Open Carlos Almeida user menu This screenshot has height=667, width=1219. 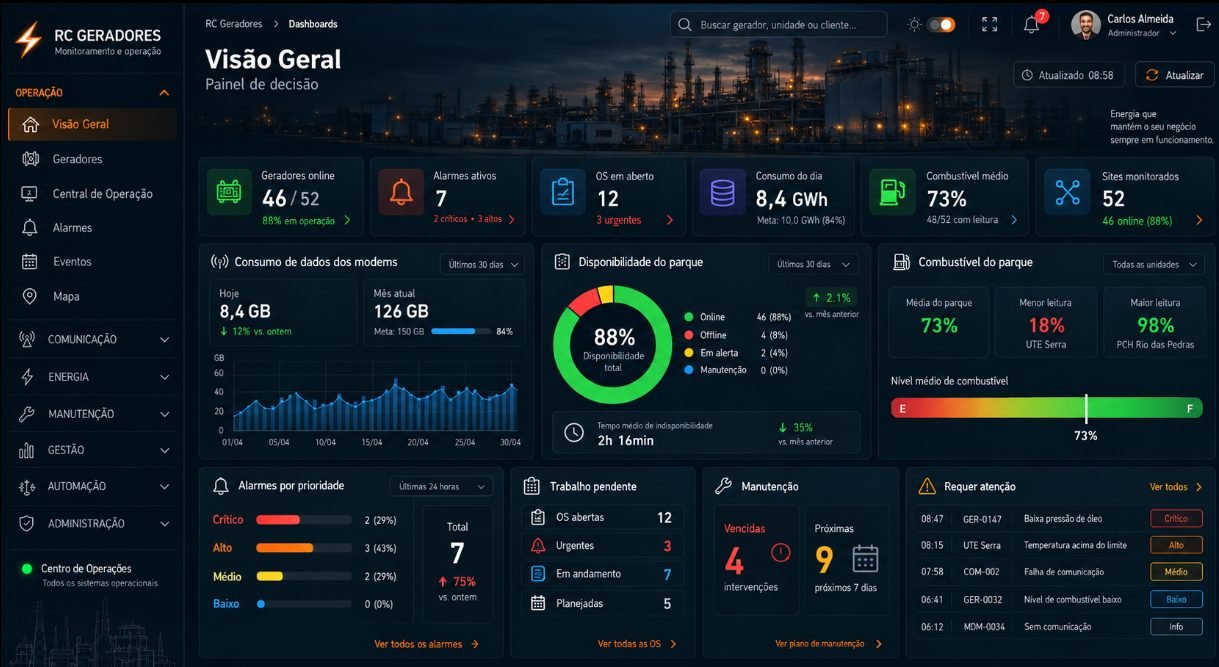click(1125, 25)
